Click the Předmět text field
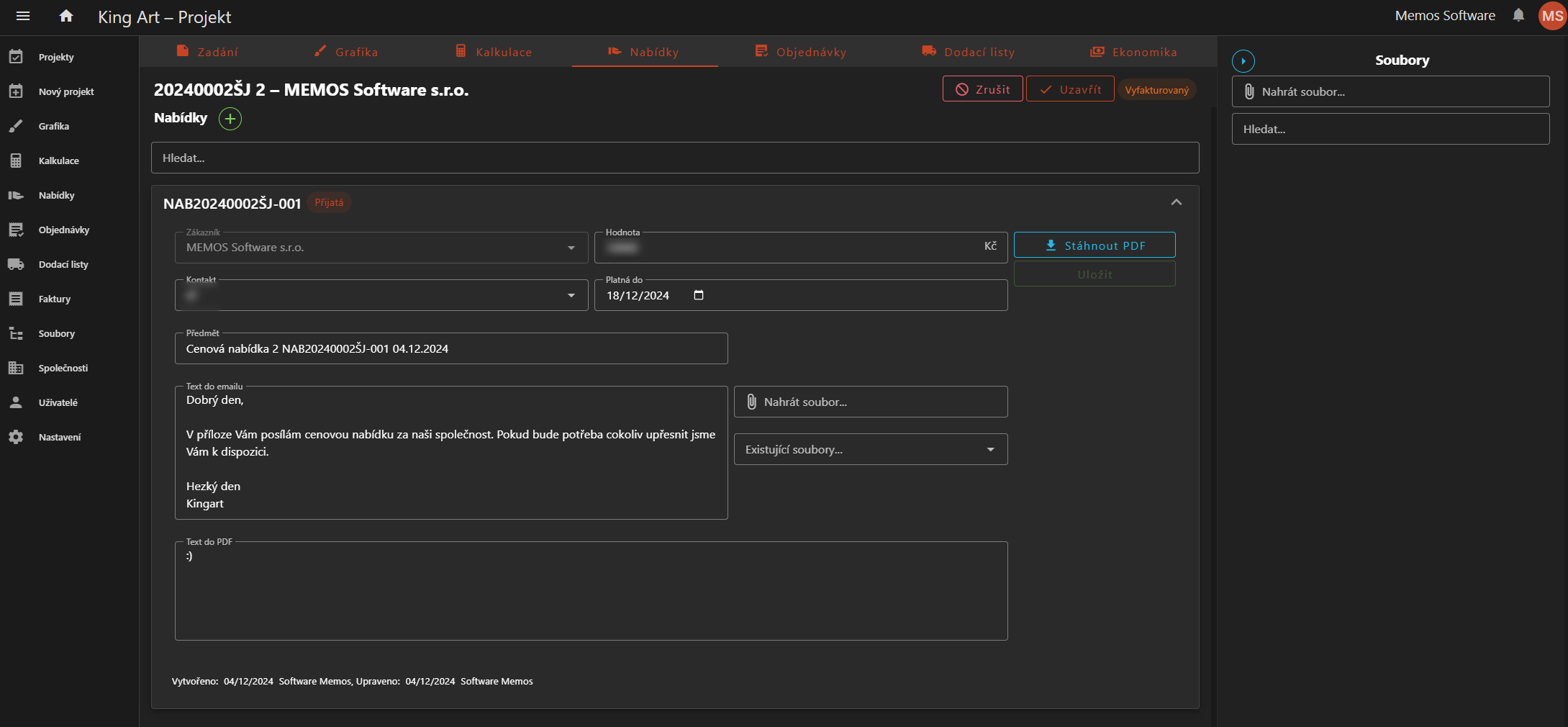 [451, 348]
